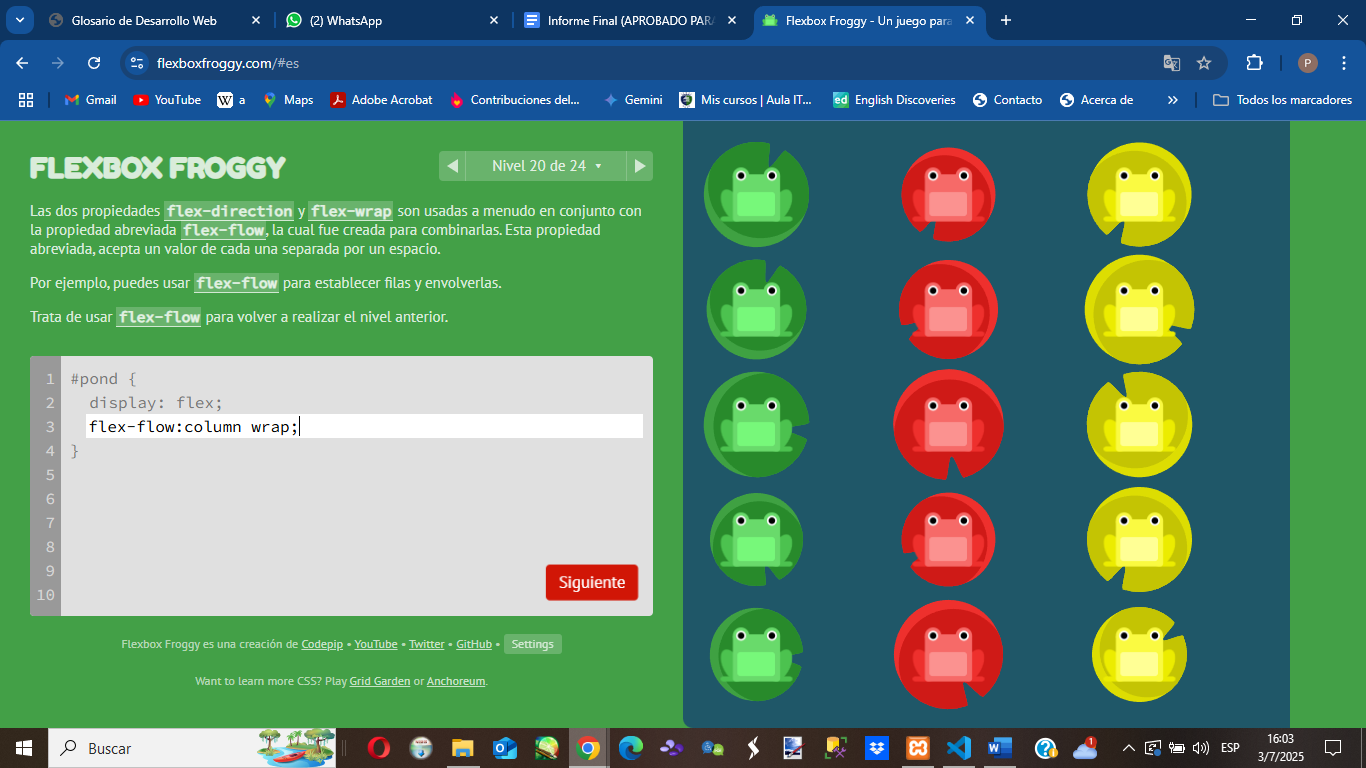Go to the next level arrow

click(x=640, y=166)
